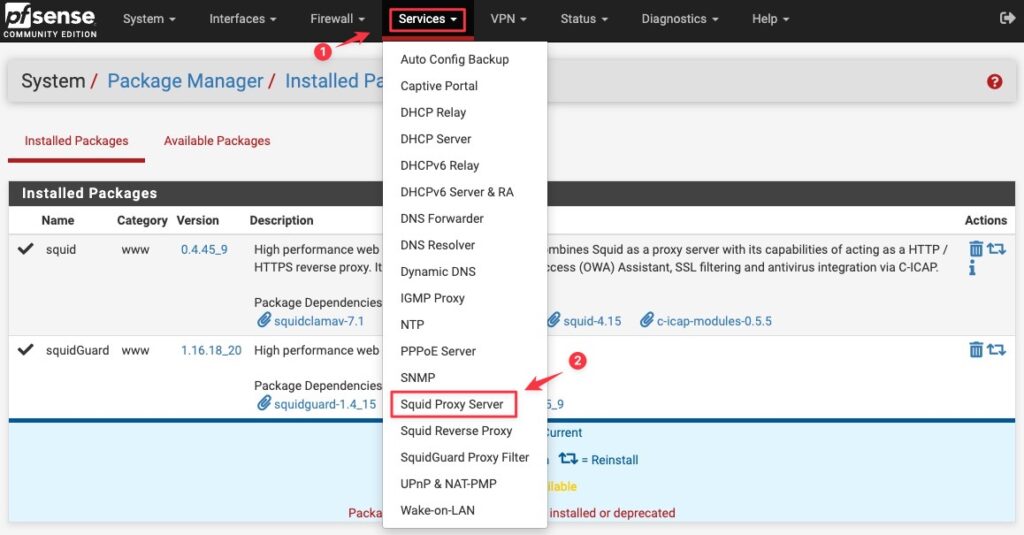Viewport: 1024px width, 535px height.
Task: Click the pfSense Community Edition logo
Action: click(50, 21)
